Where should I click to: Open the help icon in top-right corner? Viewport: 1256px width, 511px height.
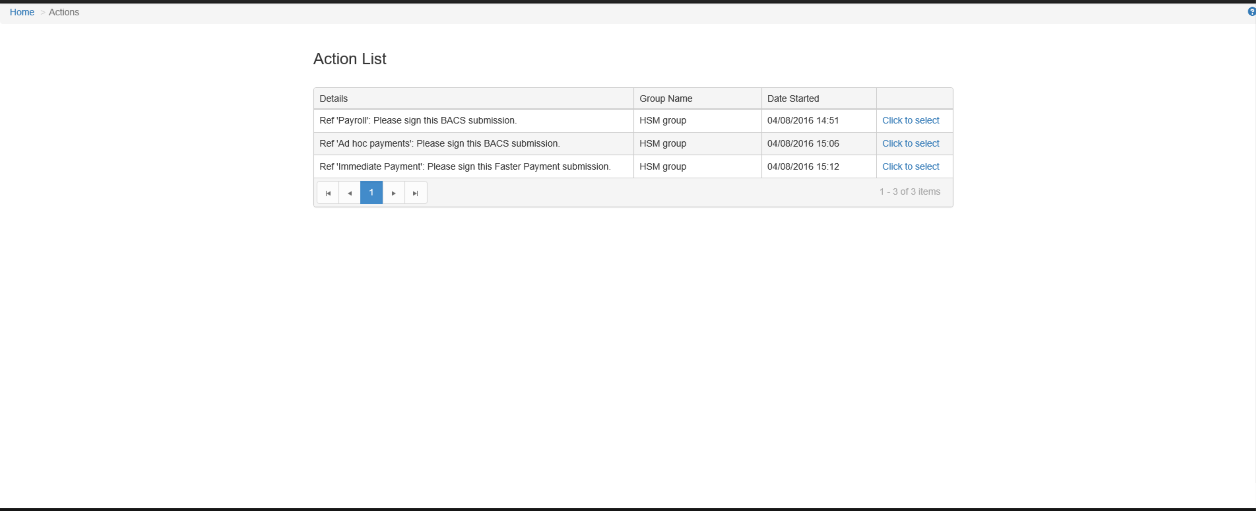pyautogui.click(x=1251, y=12)
